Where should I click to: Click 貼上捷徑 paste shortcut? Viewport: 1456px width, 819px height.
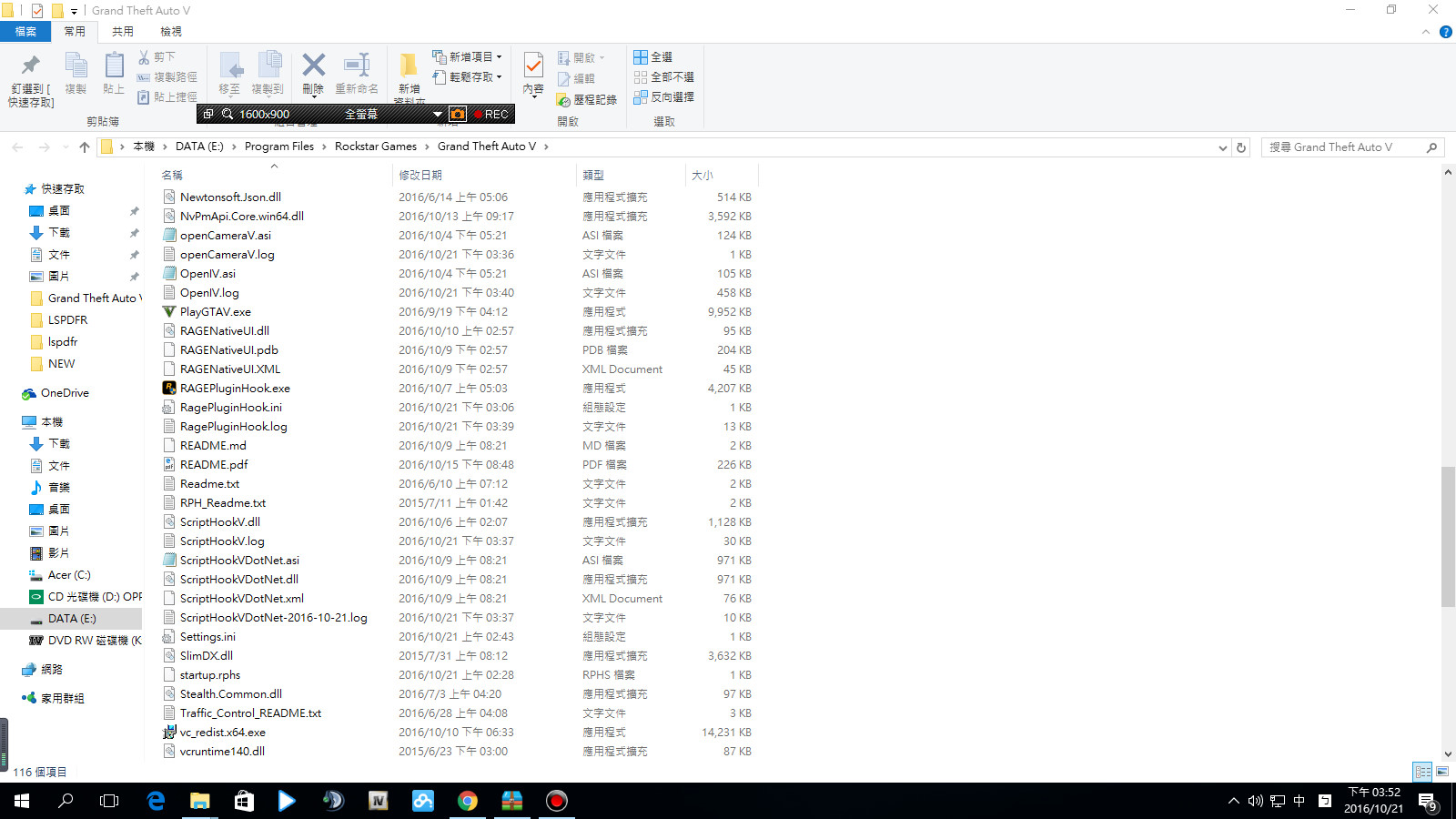coord(167,97)
